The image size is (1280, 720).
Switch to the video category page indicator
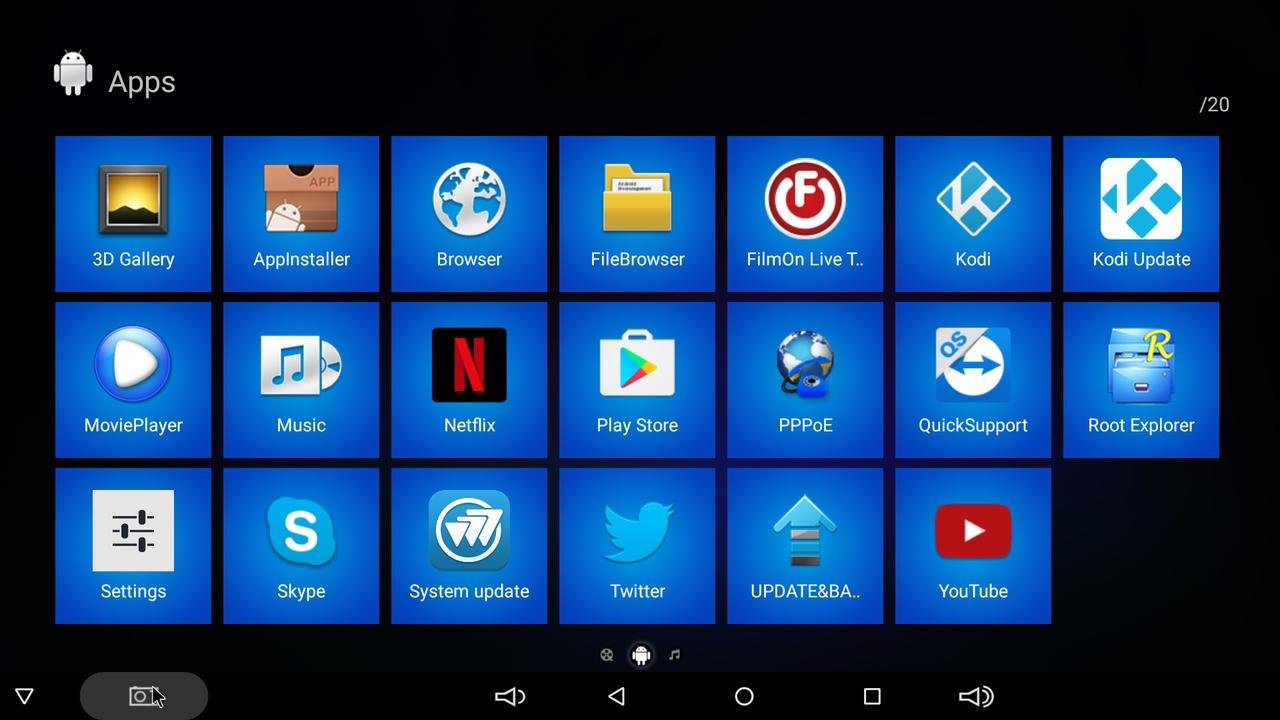[606, 655]
